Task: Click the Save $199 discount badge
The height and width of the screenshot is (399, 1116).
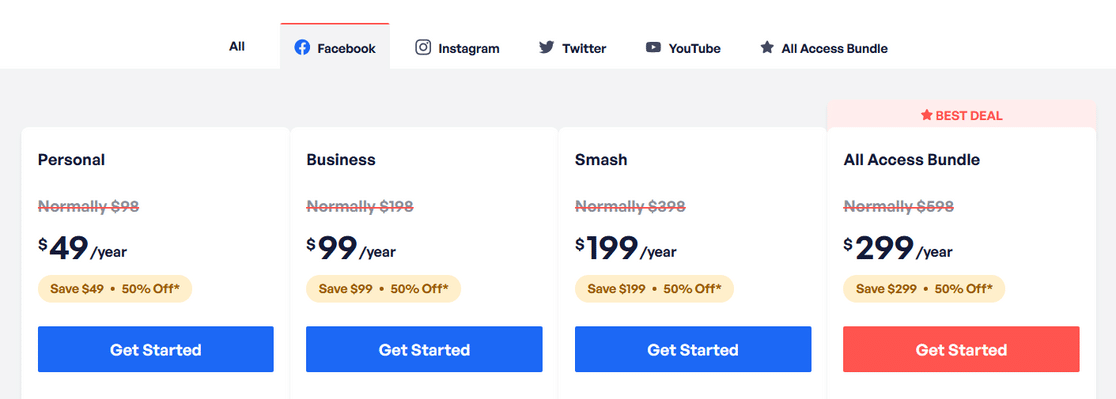Action: click(x=654, y=289)
